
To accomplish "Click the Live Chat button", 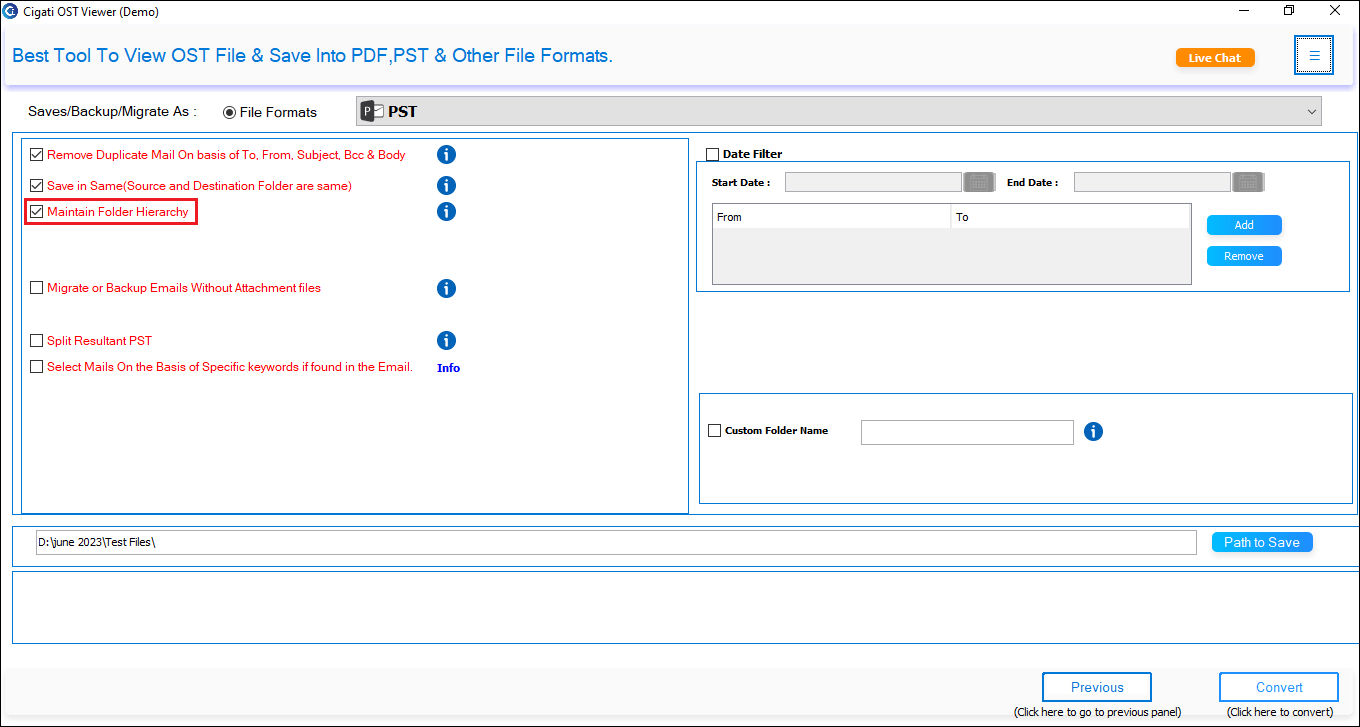I will 1215,58.
